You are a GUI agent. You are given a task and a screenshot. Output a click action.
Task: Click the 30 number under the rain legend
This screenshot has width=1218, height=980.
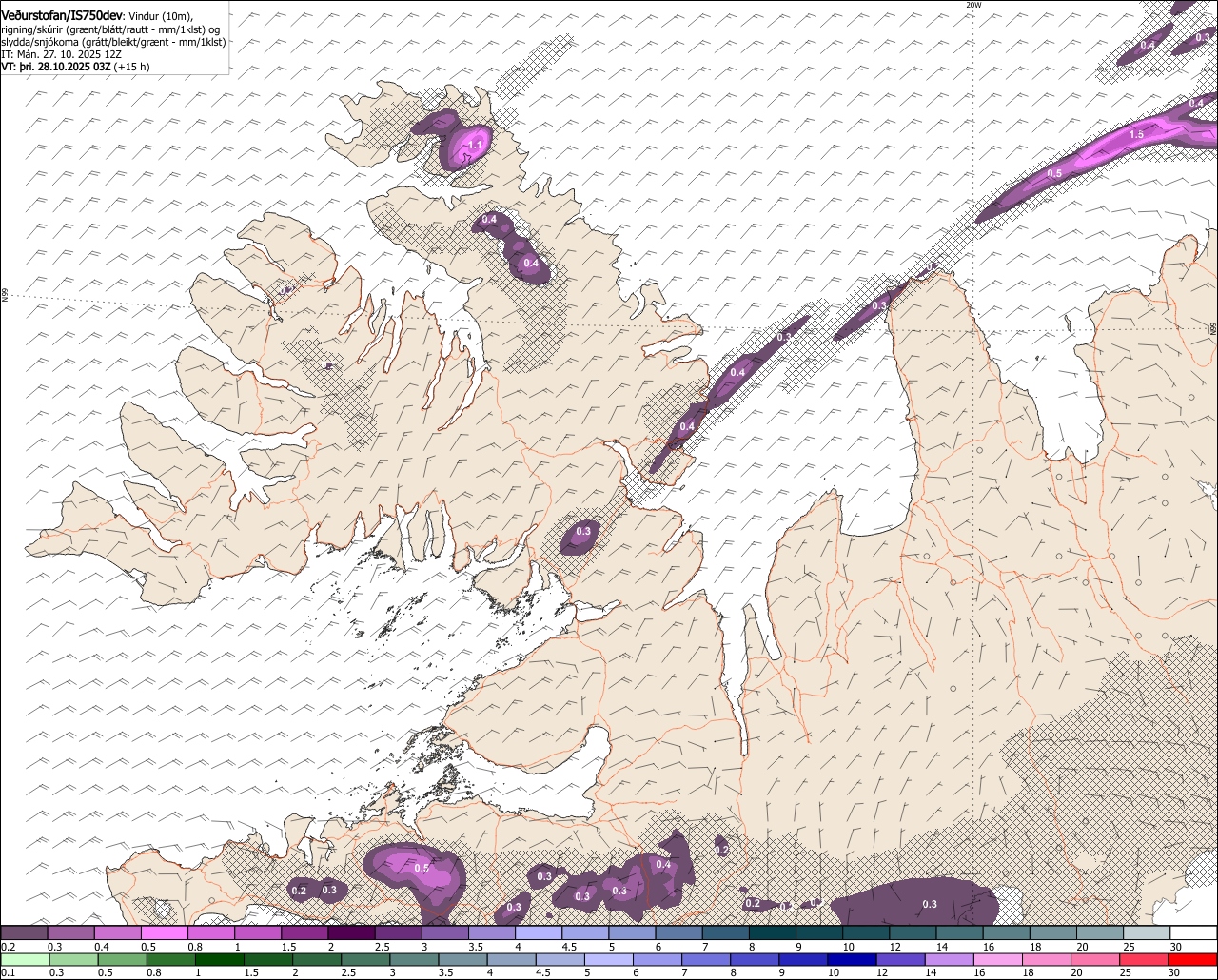1174,972
